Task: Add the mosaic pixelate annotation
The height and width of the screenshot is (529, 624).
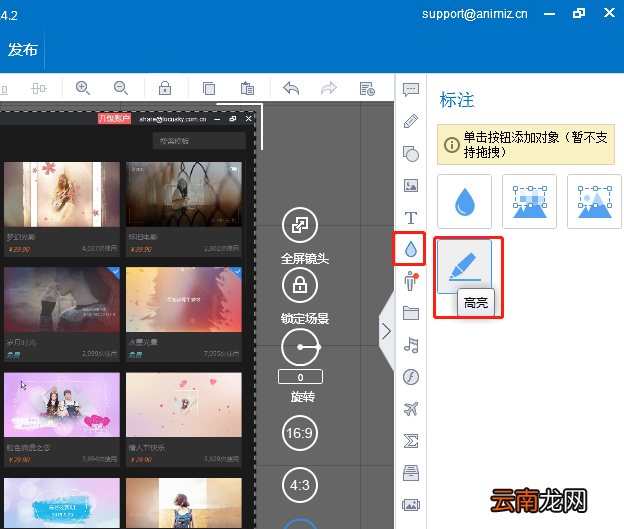Action: [x=529, y=201]
